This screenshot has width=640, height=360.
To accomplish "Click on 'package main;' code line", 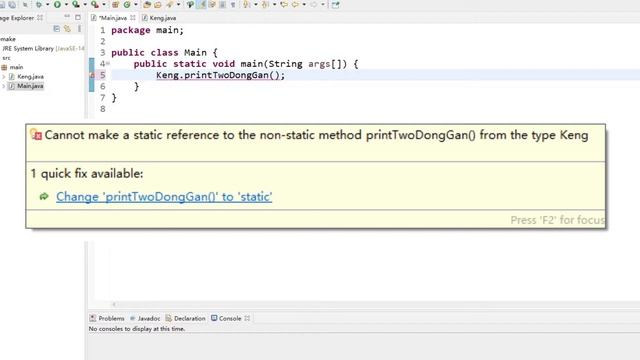I will click(x=147, y=30).
